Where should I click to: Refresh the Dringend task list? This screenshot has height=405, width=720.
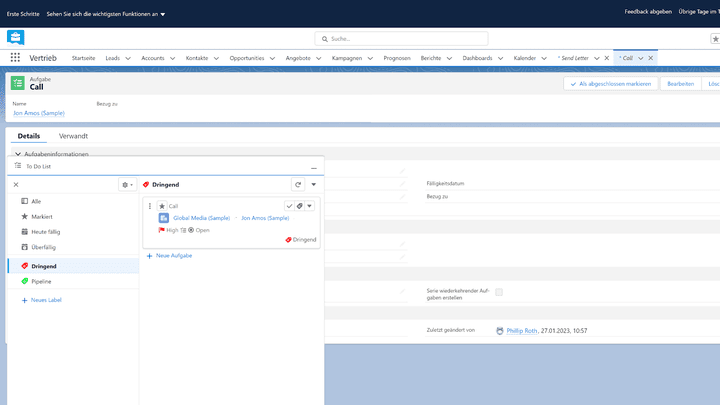pos(297,185)
